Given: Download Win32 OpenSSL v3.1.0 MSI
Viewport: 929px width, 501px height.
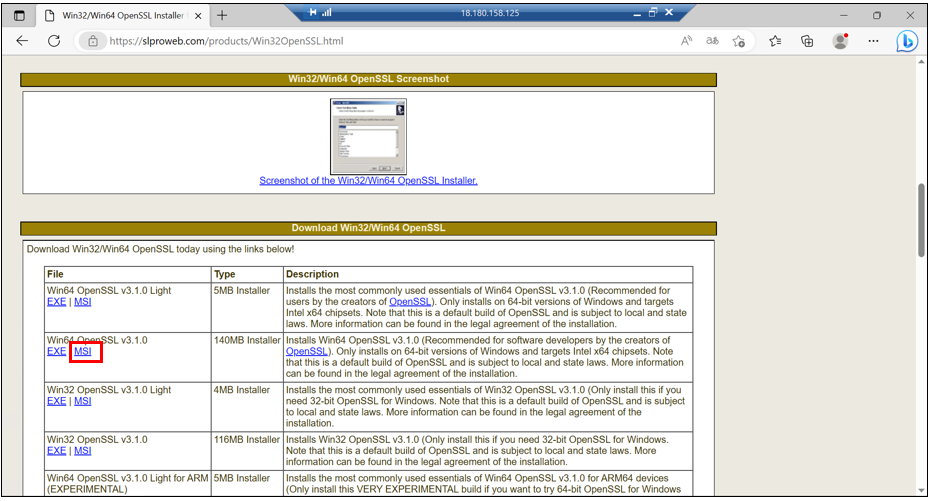Looking at the screenshot, I should click(82, 451).
